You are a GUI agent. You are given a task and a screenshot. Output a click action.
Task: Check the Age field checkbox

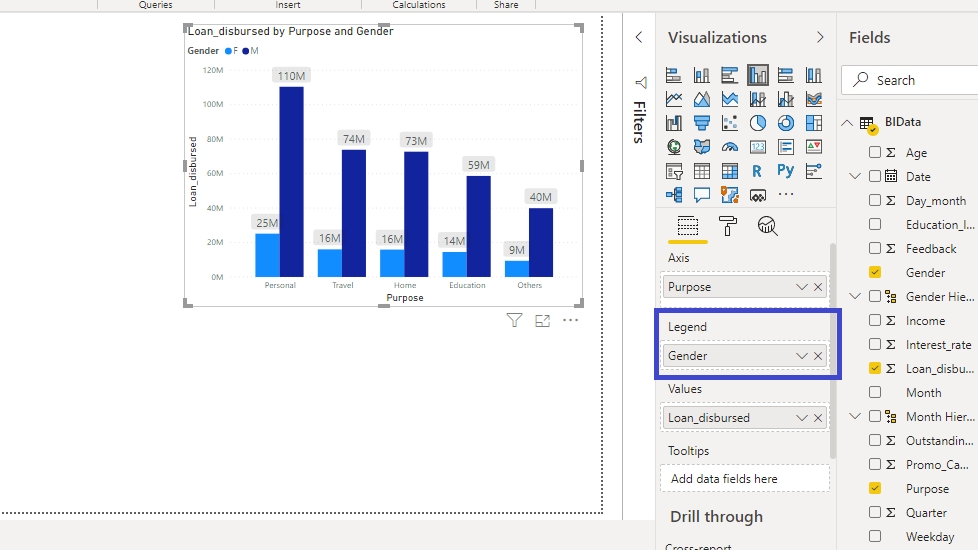[x=875, y=153]
